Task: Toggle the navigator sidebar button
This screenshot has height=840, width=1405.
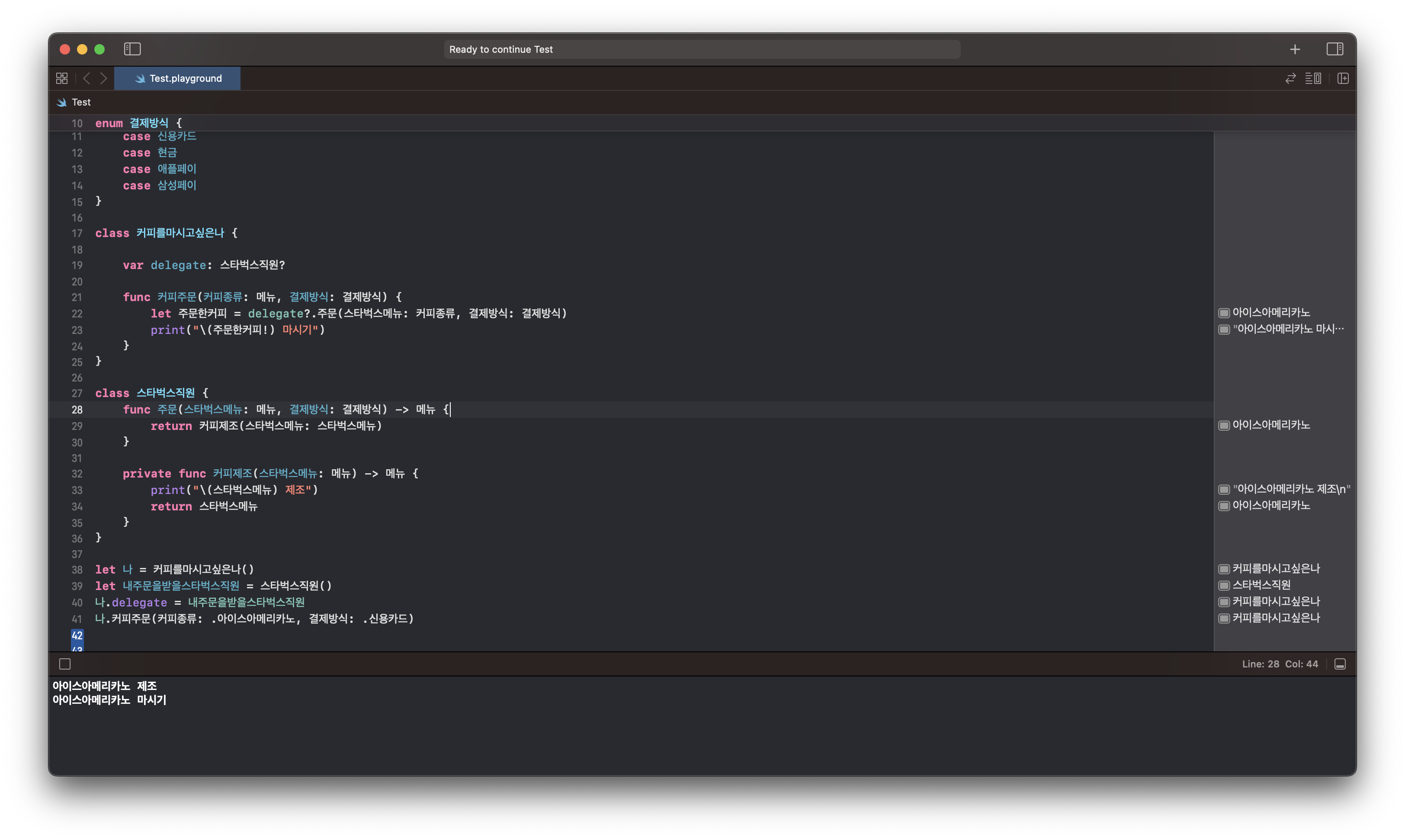Action: [132, 49]
